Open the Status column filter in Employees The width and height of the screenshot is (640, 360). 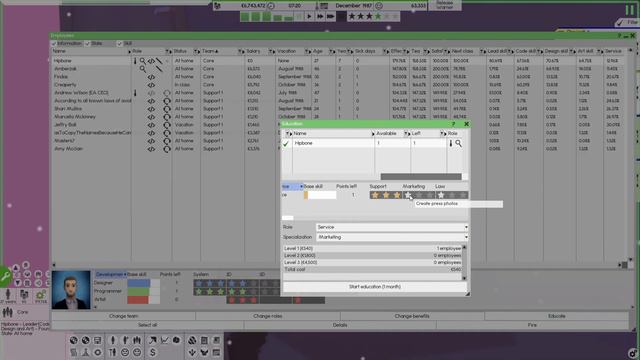[196, 51]
